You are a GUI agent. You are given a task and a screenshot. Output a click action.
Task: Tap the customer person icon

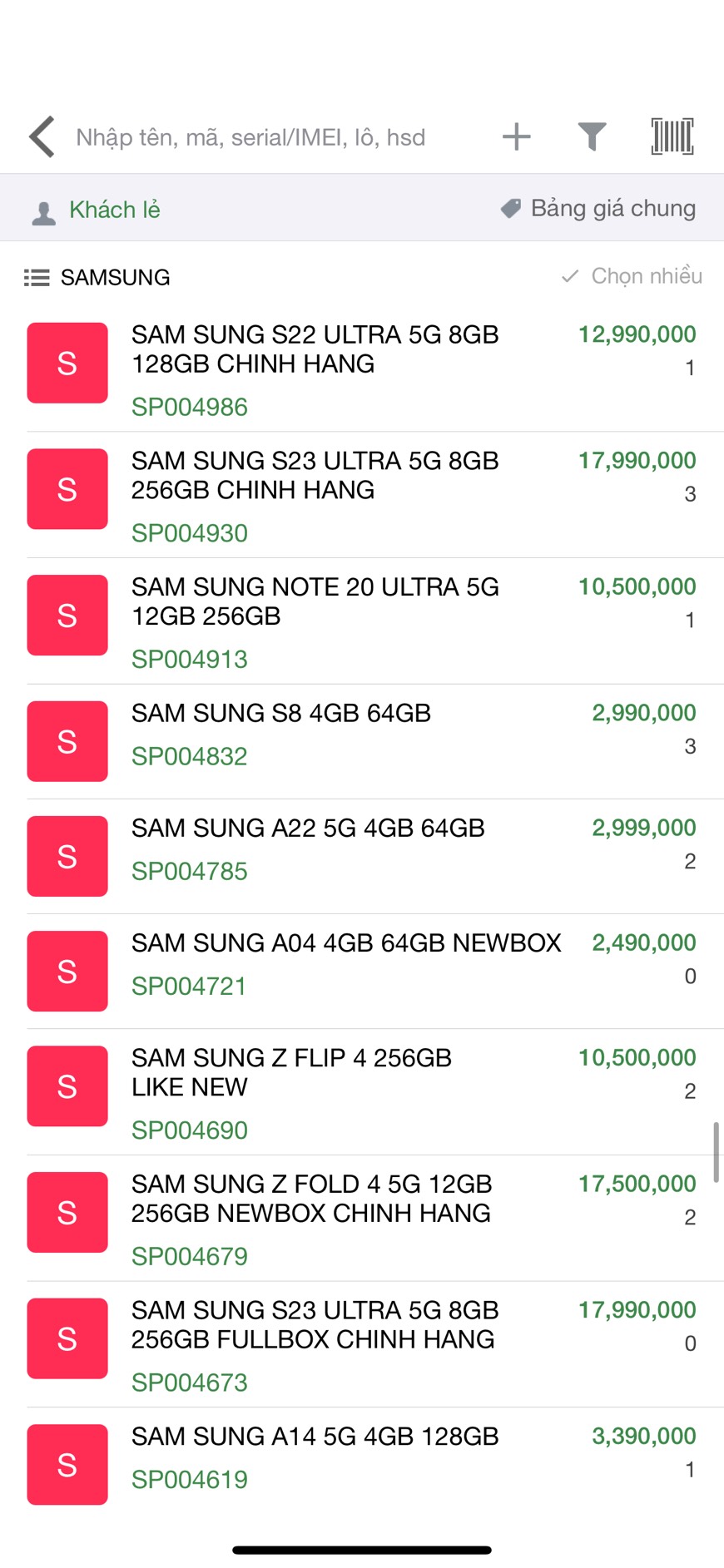click(x=43, y=213)
